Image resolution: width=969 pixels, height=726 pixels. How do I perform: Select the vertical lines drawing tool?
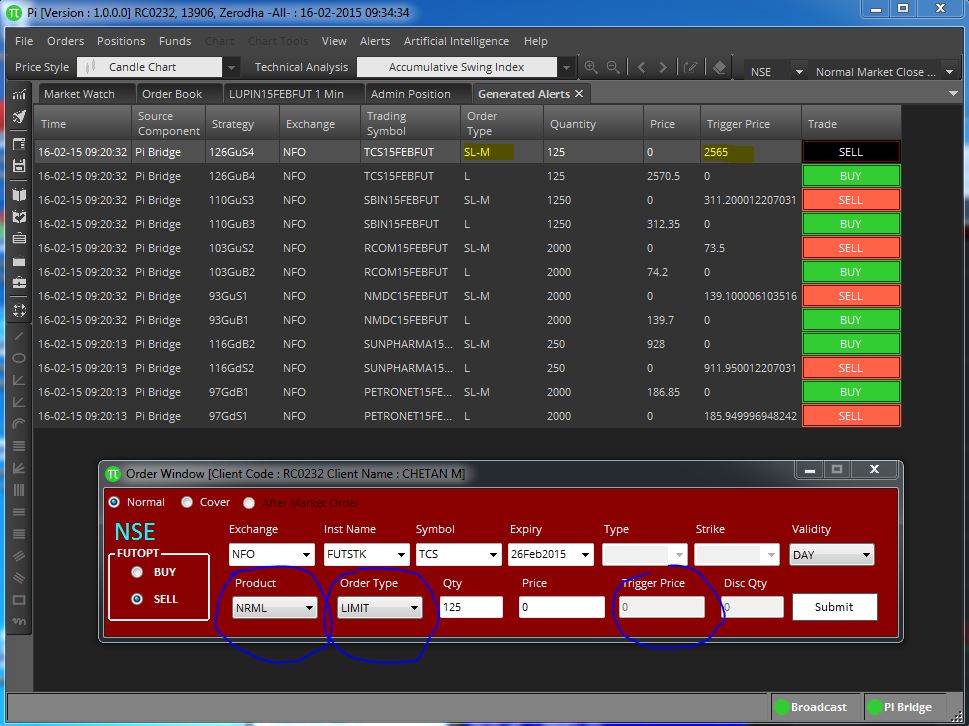click(x=19, y=491)
